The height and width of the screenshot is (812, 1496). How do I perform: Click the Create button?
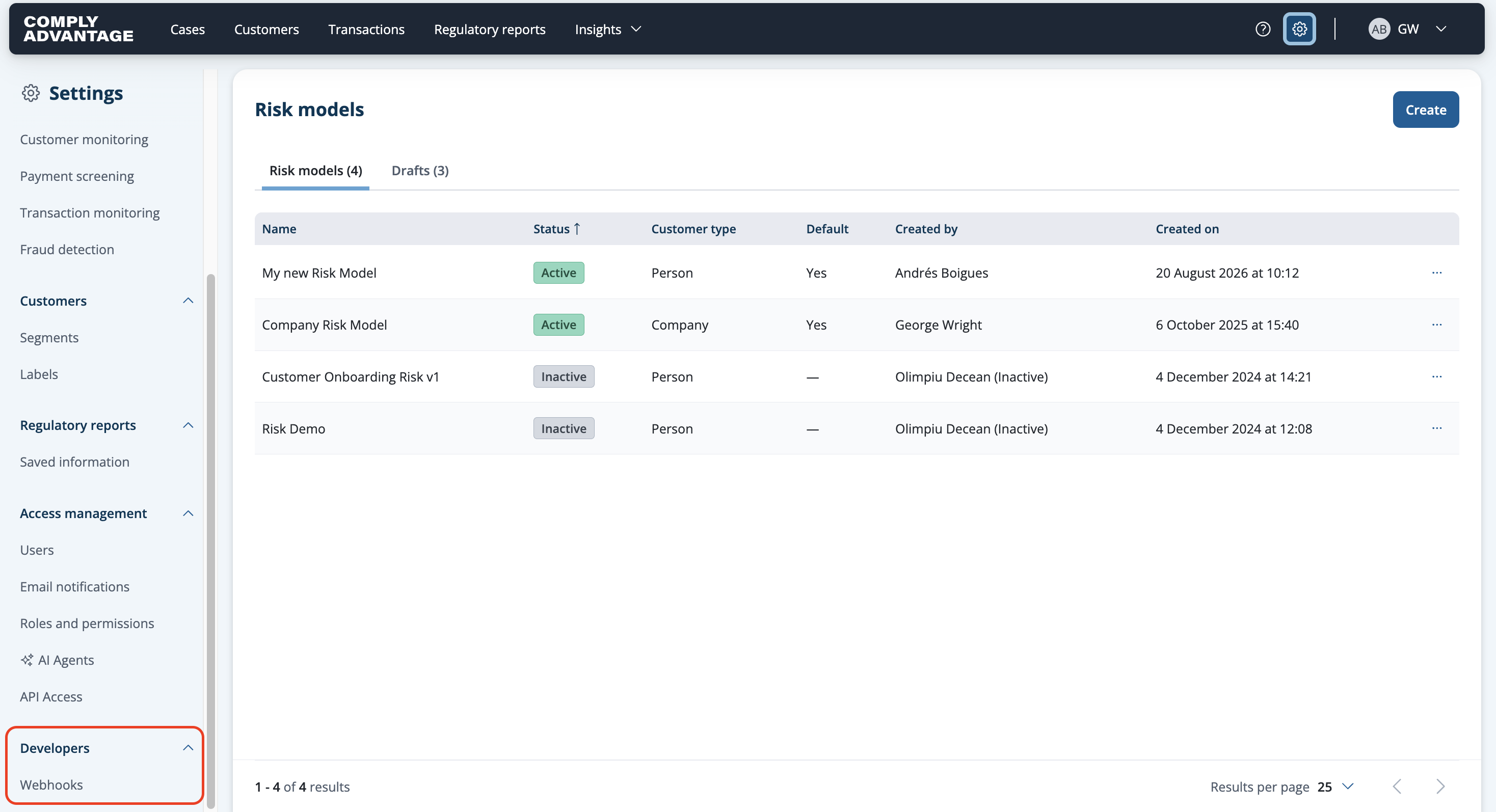click(x=1426, y=110)
